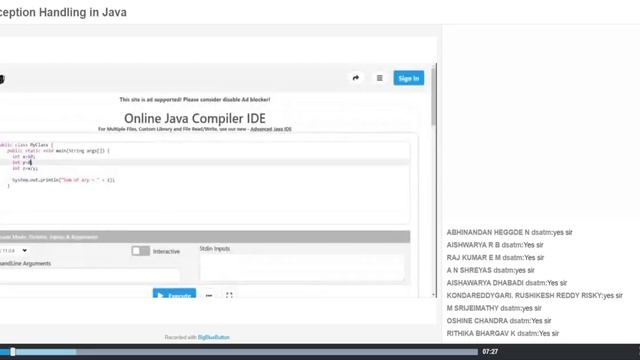Click the System.out.println code line
This screenshot has height=360, width=640.
point(63,180)
